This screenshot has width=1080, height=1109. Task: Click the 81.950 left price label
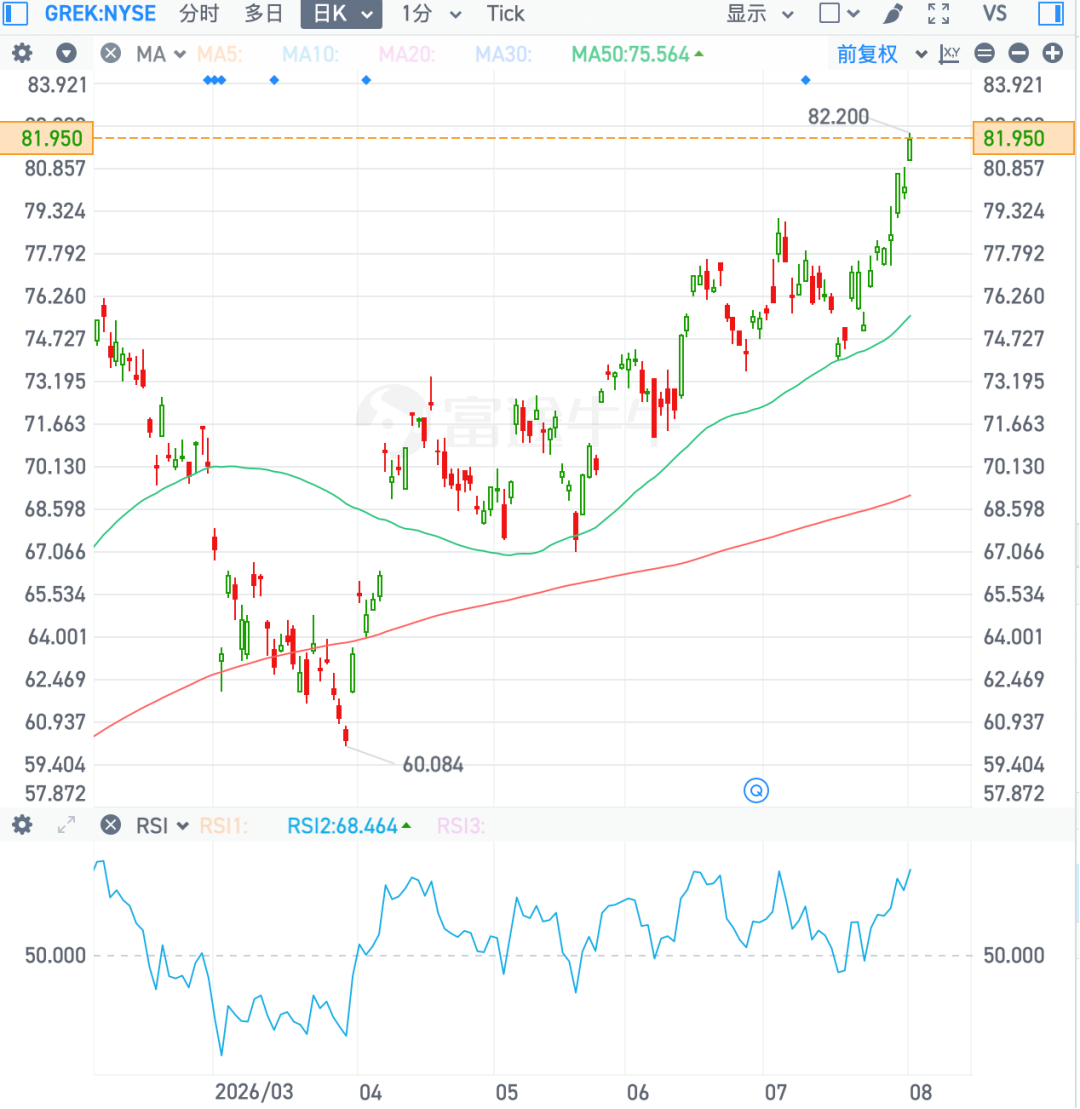[47, 138]
